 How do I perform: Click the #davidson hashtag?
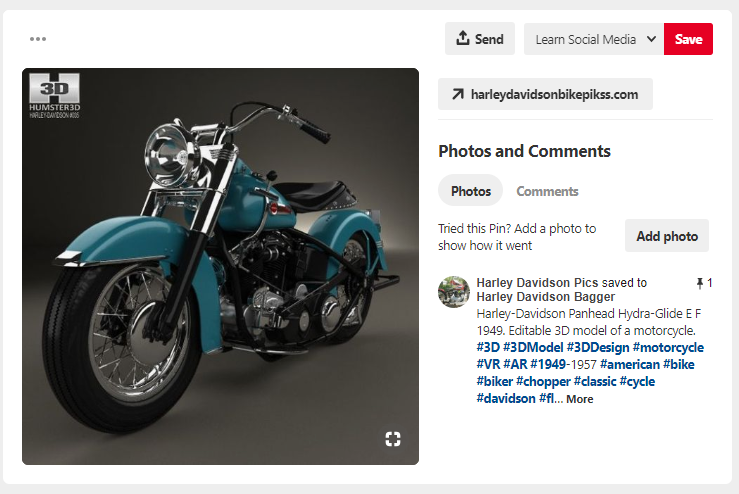(x=506, y=398)
